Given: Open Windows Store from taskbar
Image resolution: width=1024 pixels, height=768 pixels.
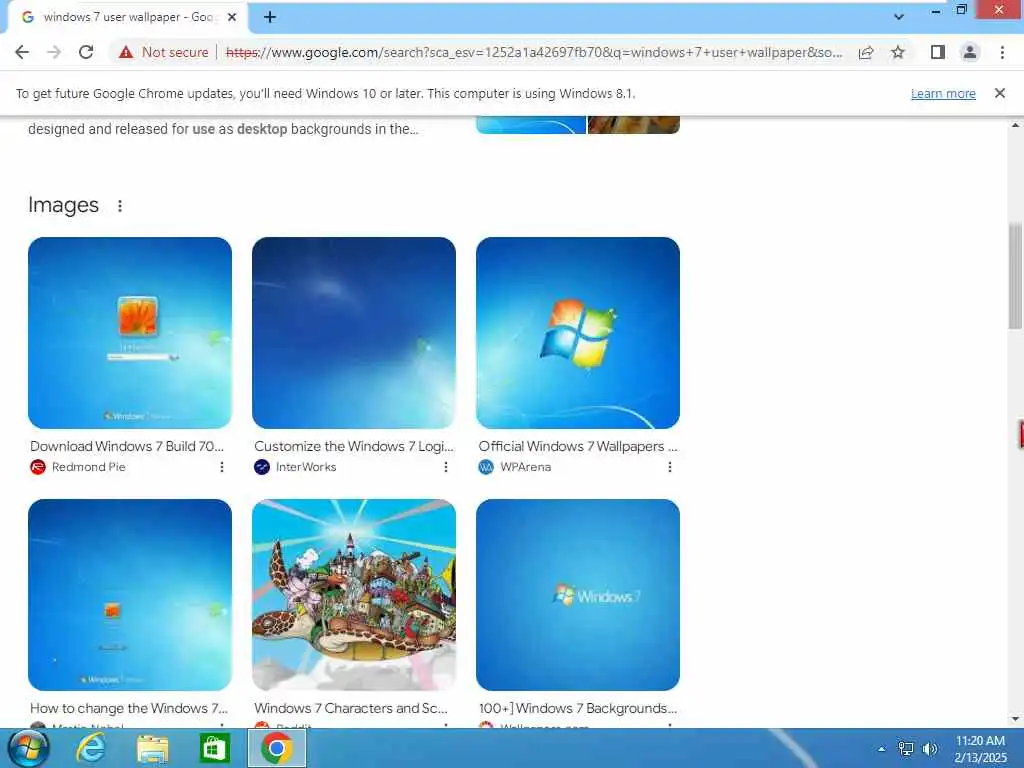Looking at the screenshot, I should point(214,748).
